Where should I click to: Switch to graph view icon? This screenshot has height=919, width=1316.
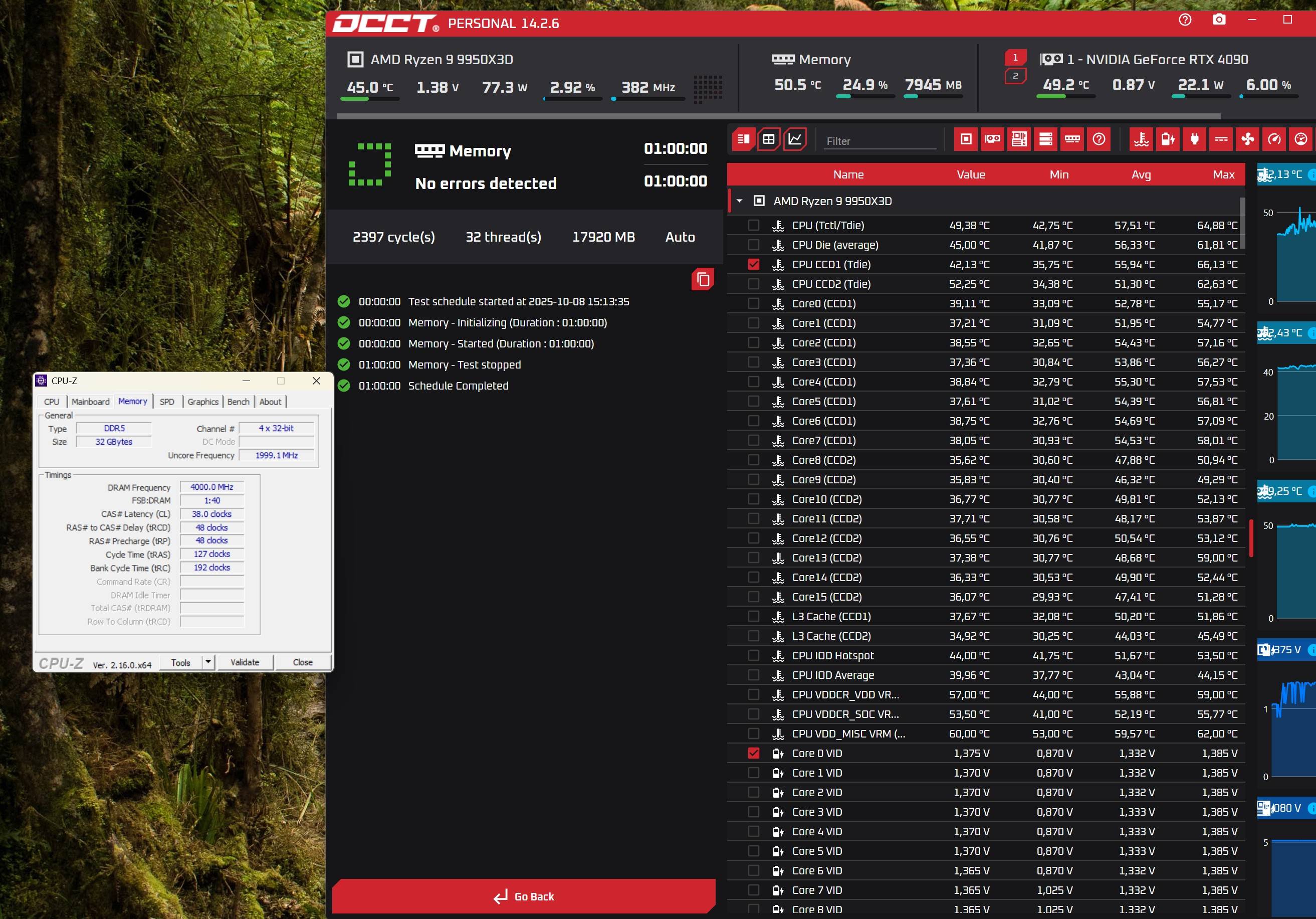point(795,139)
